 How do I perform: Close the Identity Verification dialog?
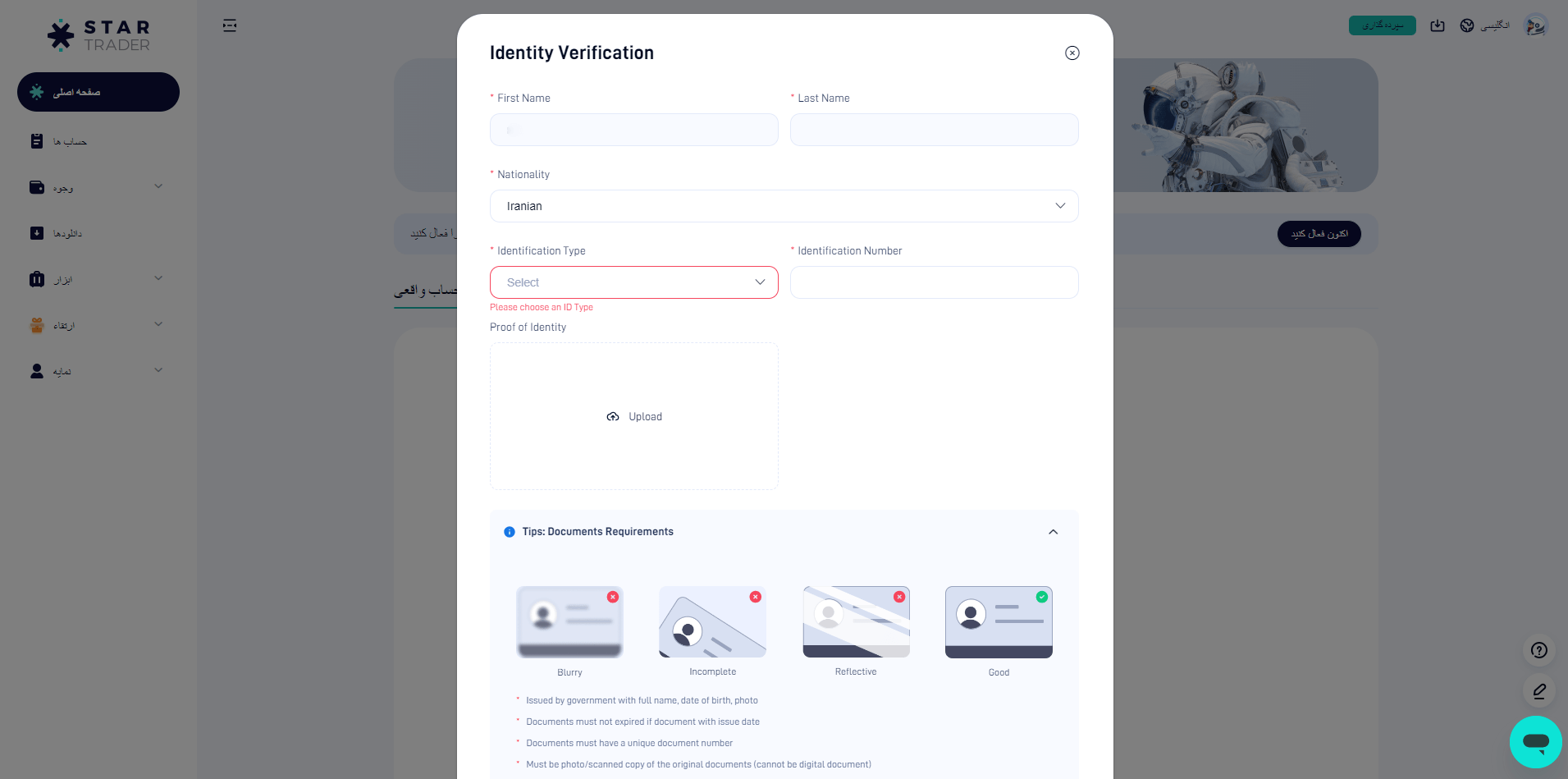pyautogui.click(x=1072, y=53)
